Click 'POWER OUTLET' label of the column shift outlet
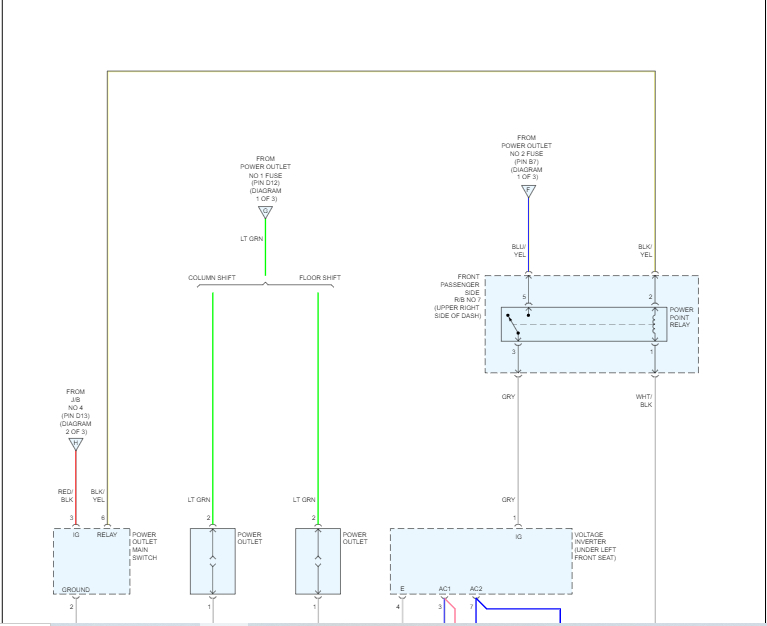 click(249, 538)
